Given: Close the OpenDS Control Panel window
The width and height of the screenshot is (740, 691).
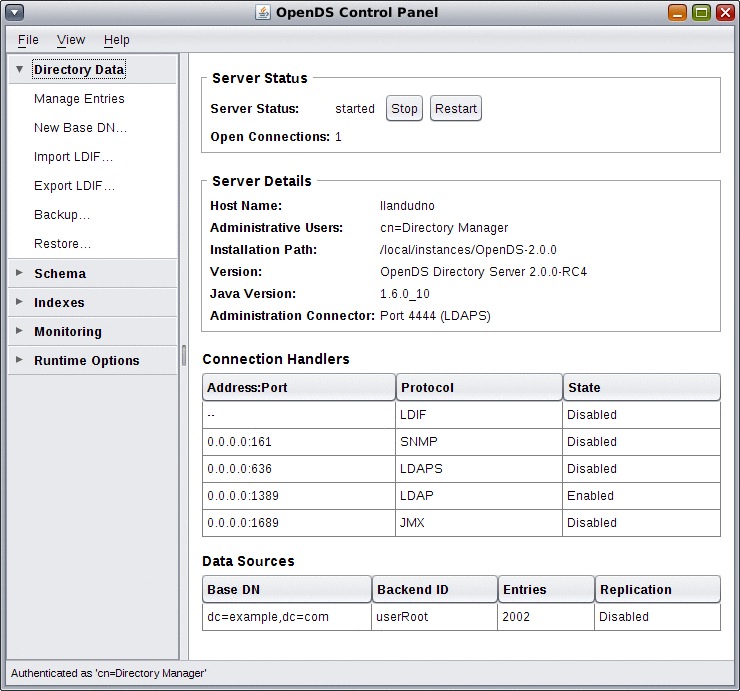Looking at the screenshot, I should [725, 12].
